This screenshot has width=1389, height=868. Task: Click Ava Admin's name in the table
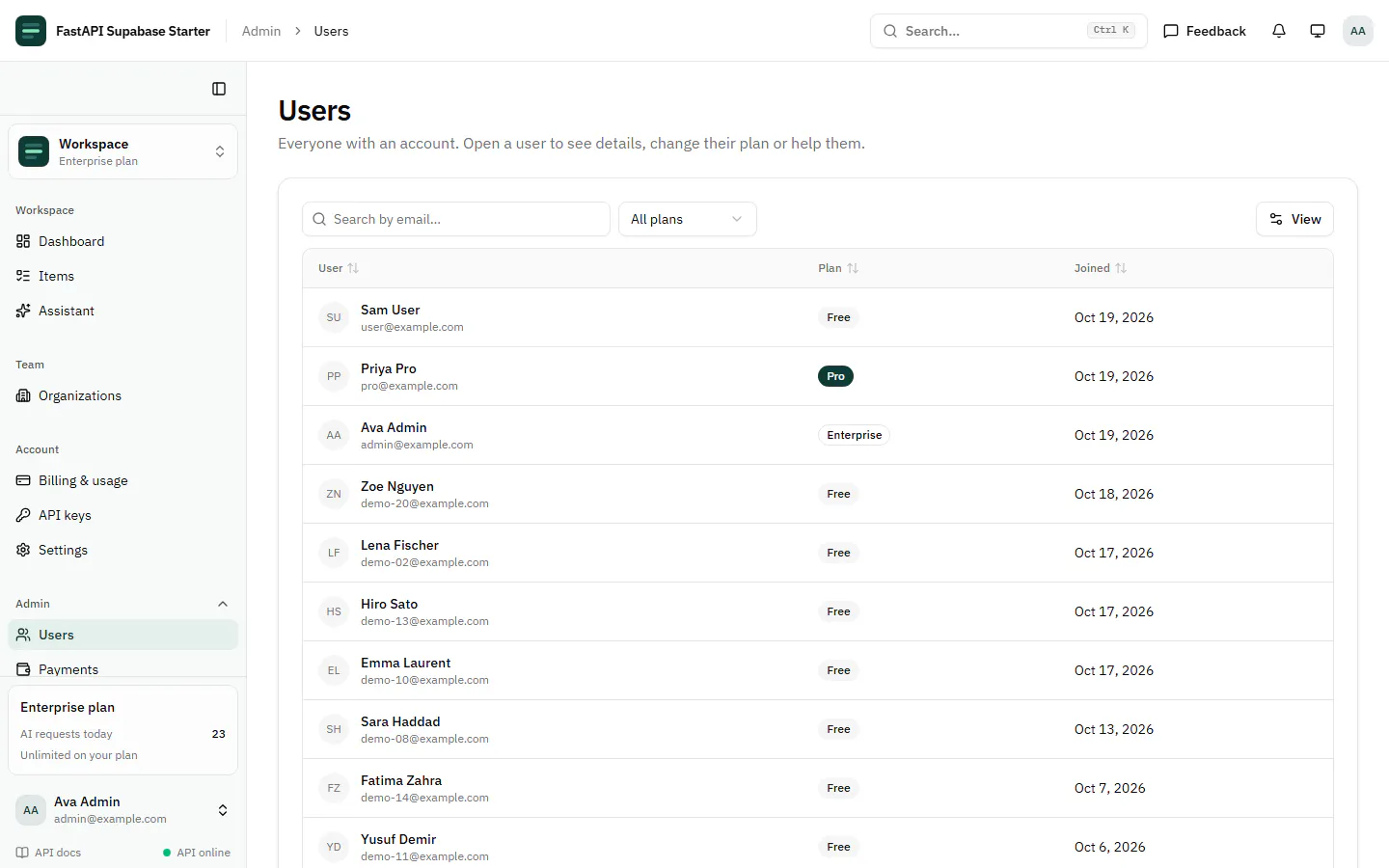coord(394,427)
